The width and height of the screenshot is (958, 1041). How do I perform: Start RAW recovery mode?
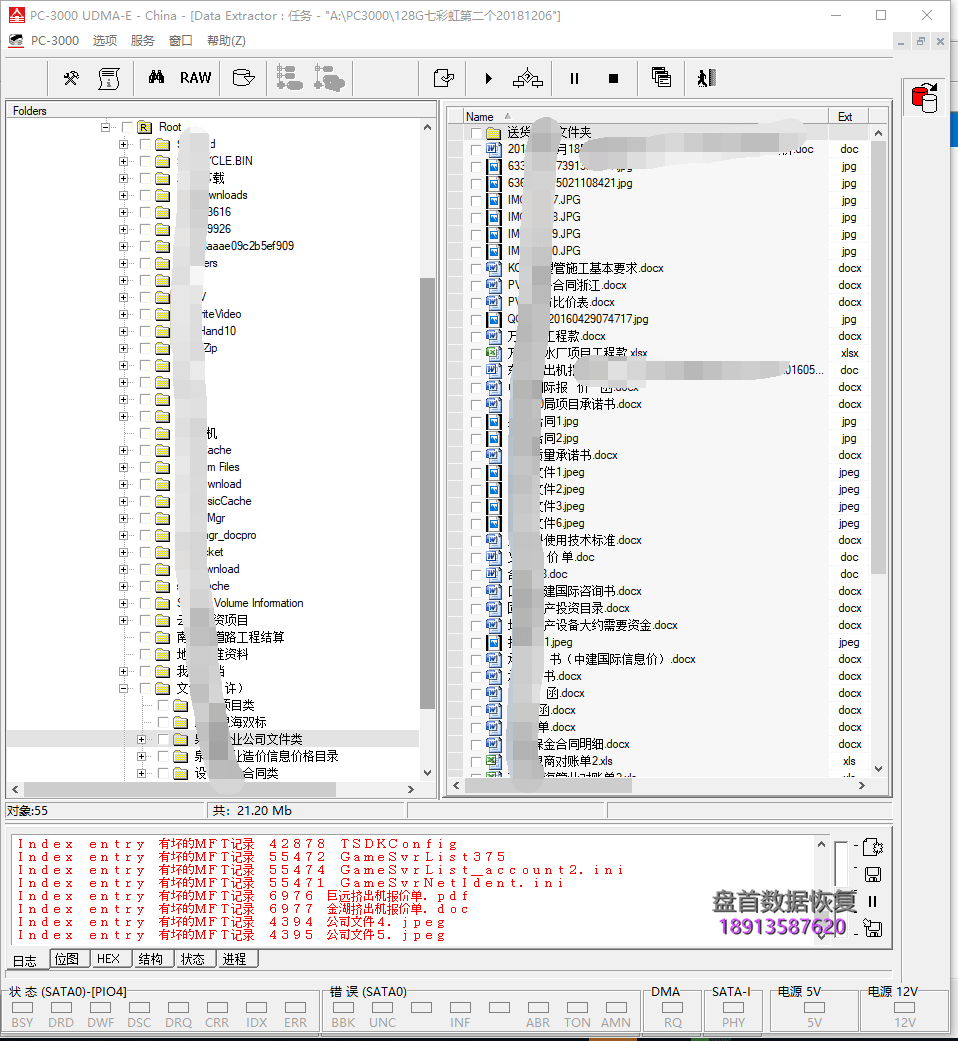point(195,78)
